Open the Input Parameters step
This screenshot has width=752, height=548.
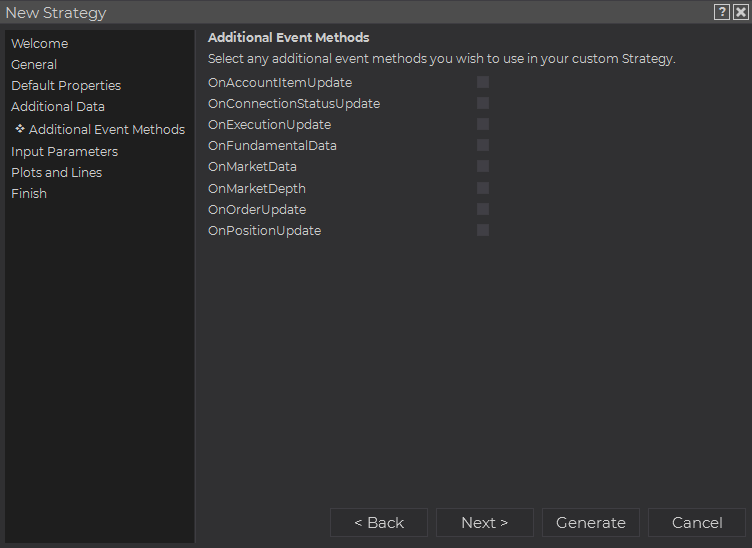[x=64, y=152]
